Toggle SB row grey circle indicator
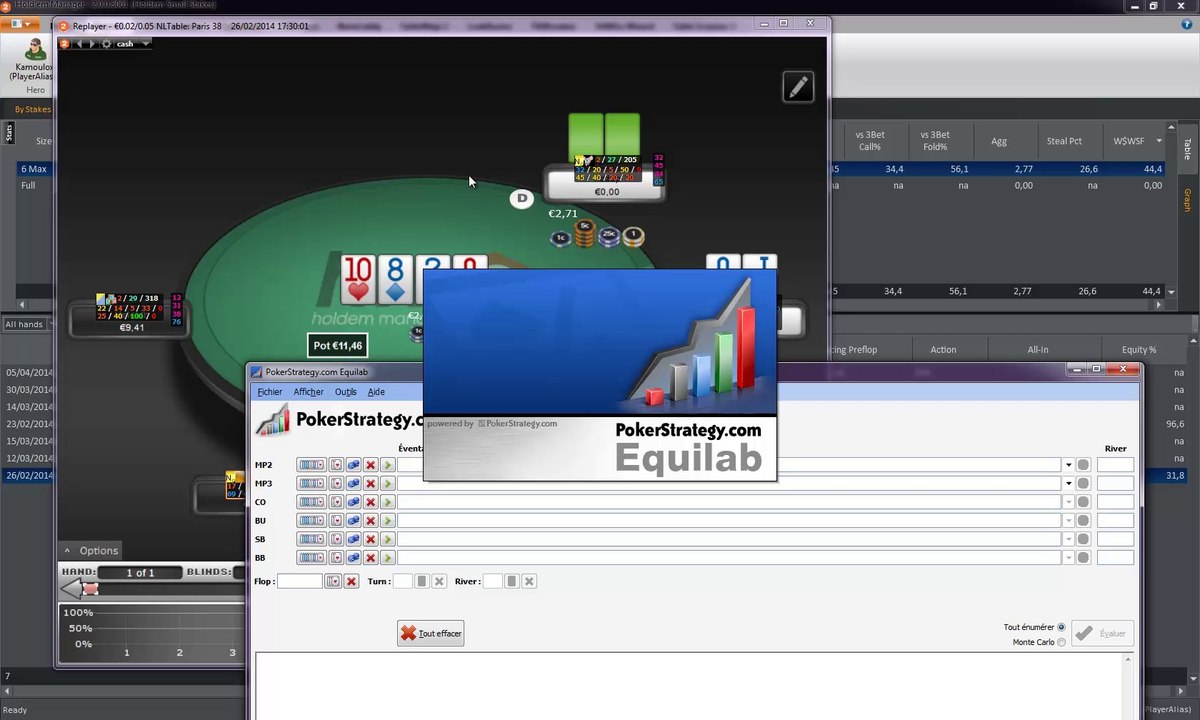 click(x=1083, y=539)
